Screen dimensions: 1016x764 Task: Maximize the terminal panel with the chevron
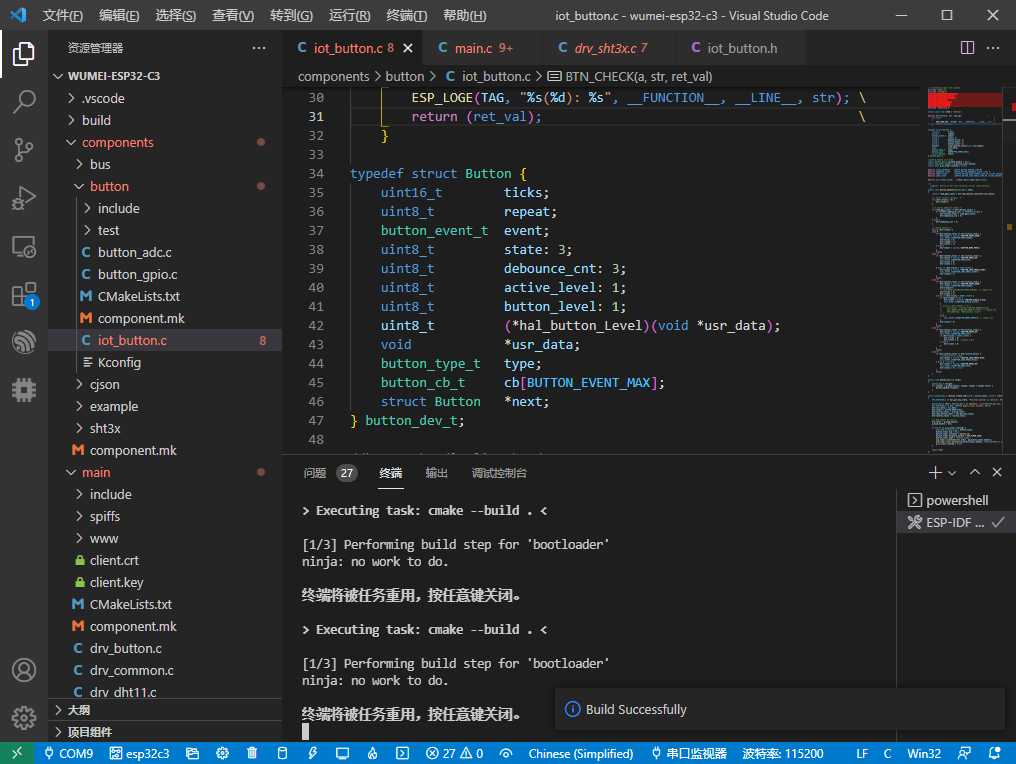click(x=974, y=472)
